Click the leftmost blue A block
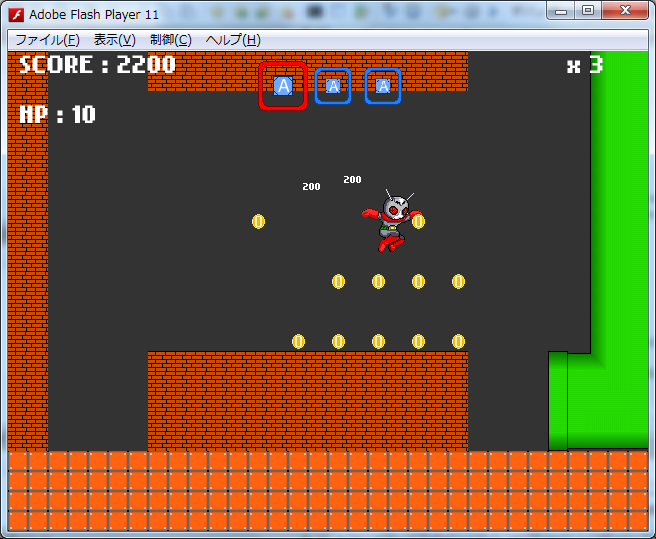This screenshot has width=656, height=539. 283,86
